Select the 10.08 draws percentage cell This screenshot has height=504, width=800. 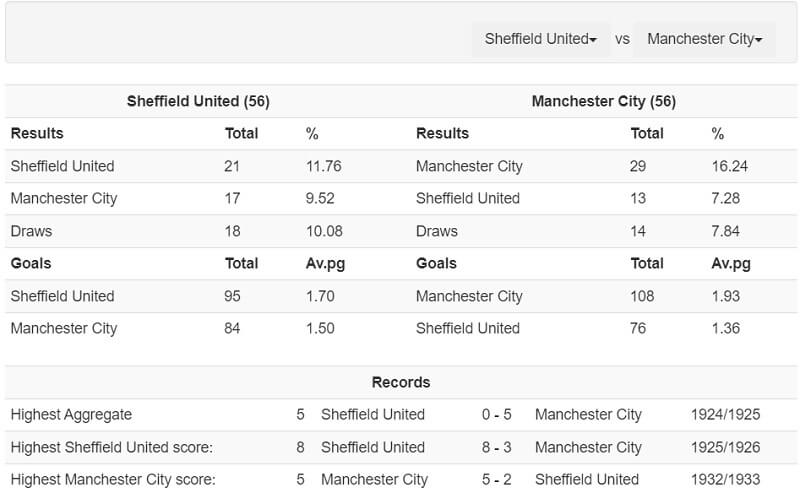point(324,231)
